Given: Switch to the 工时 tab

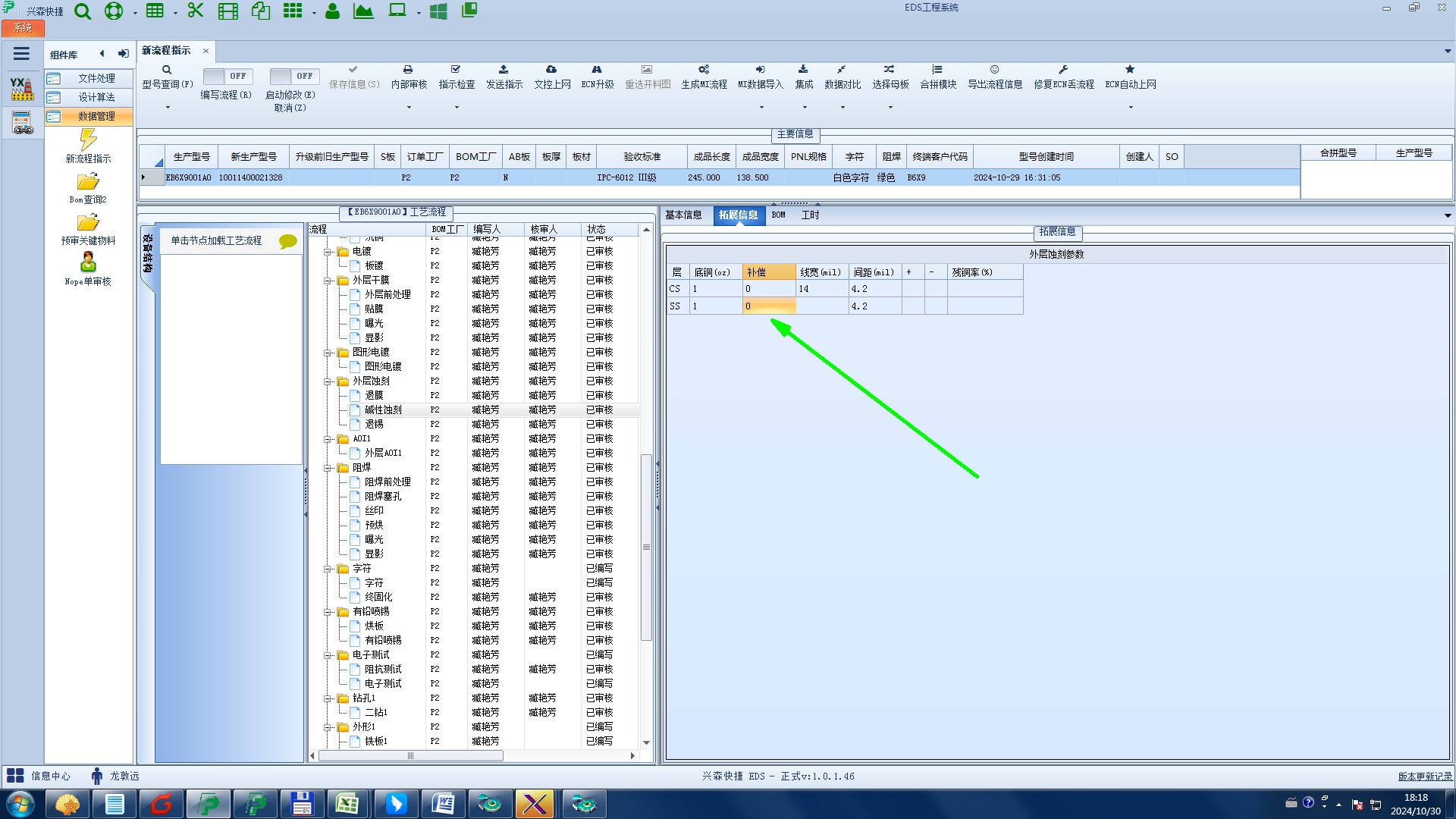Looking at the screenshot, I should 810,215.
